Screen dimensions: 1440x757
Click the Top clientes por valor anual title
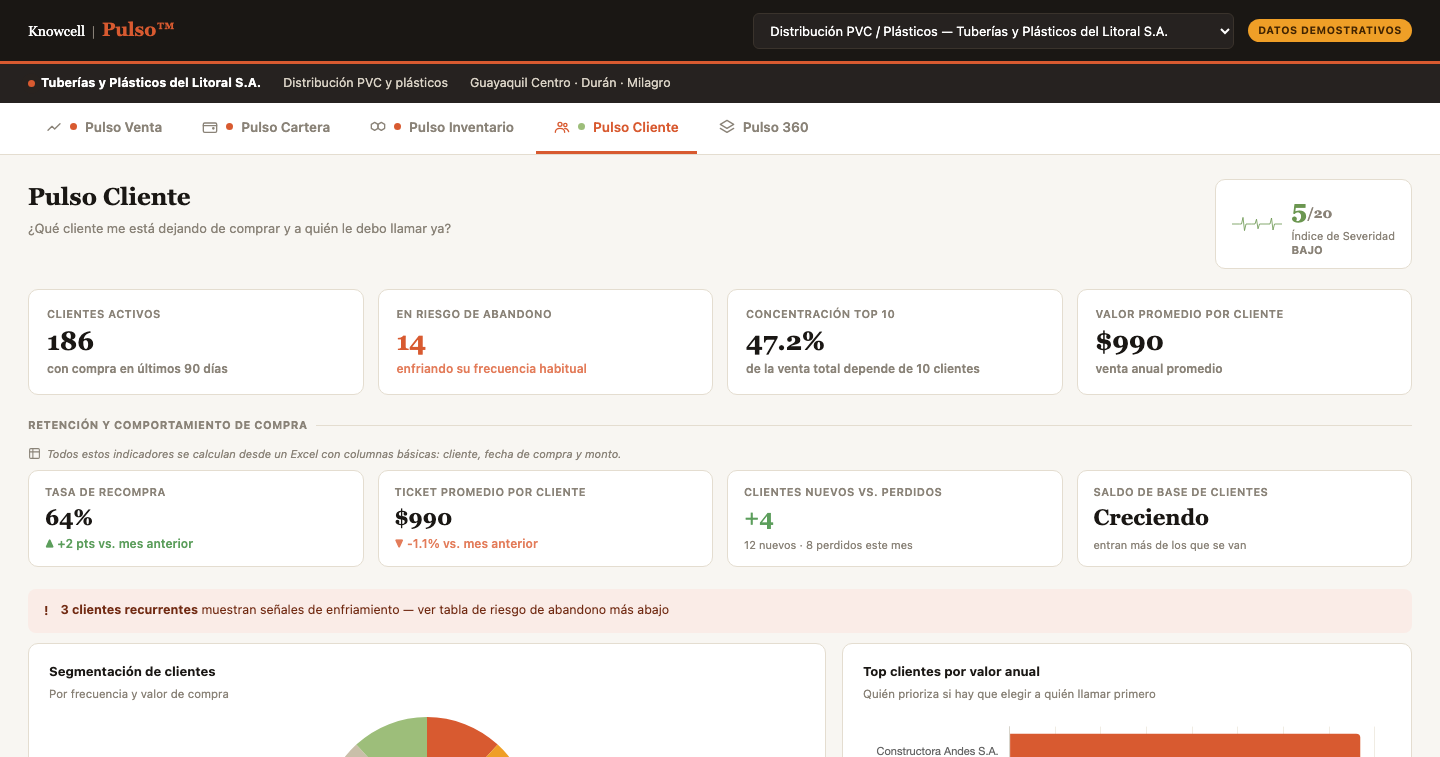(x=951, y=672)
